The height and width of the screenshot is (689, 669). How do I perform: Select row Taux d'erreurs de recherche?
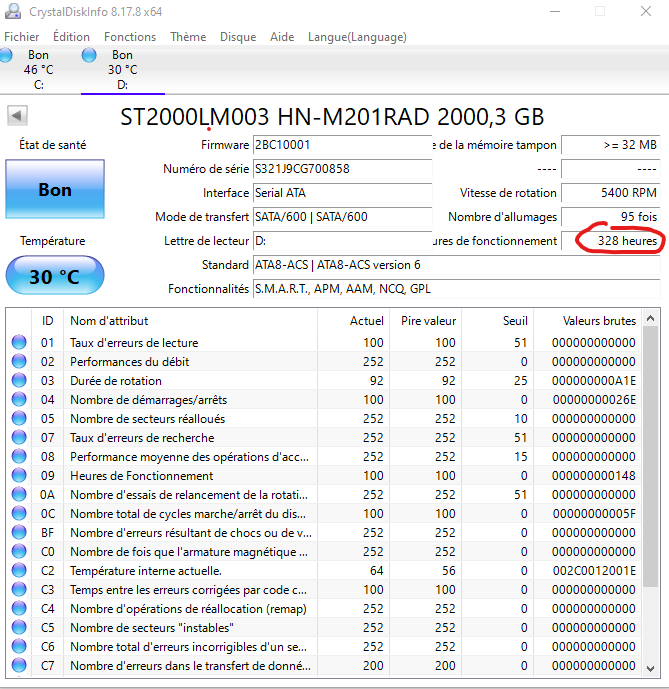(324, 437)
